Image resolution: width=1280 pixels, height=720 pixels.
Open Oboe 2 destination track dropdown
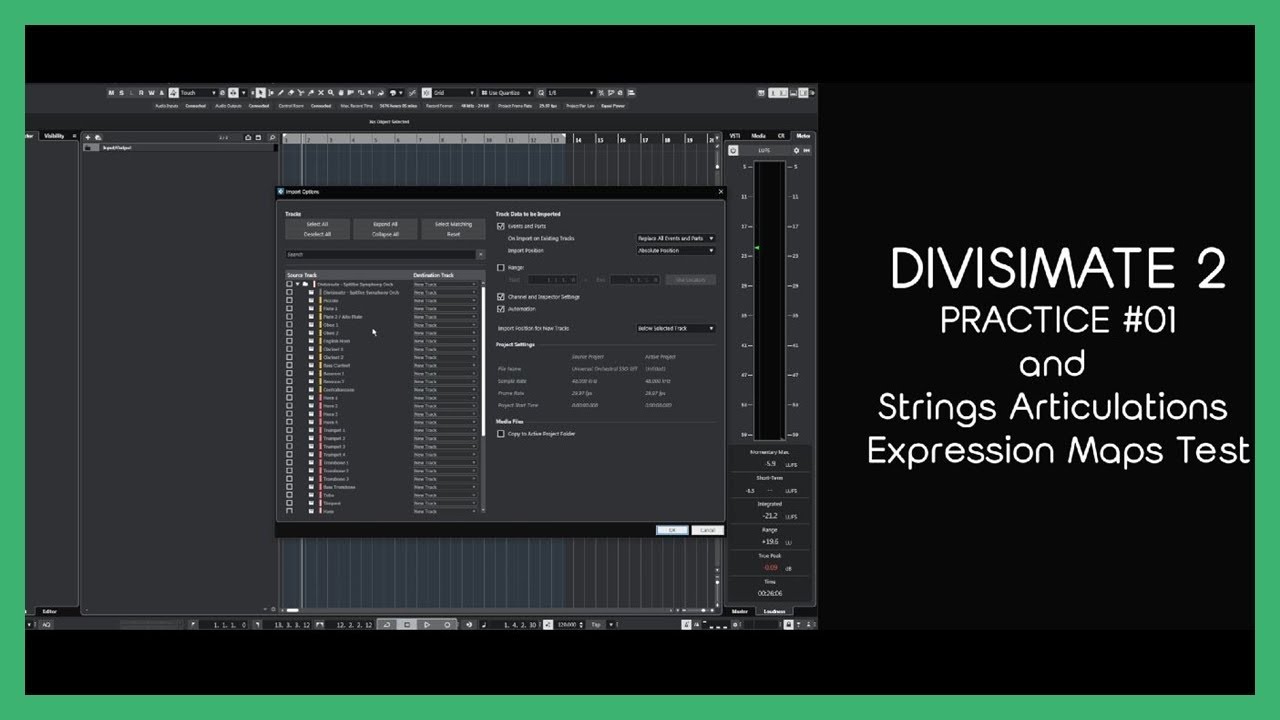[445, 333]
